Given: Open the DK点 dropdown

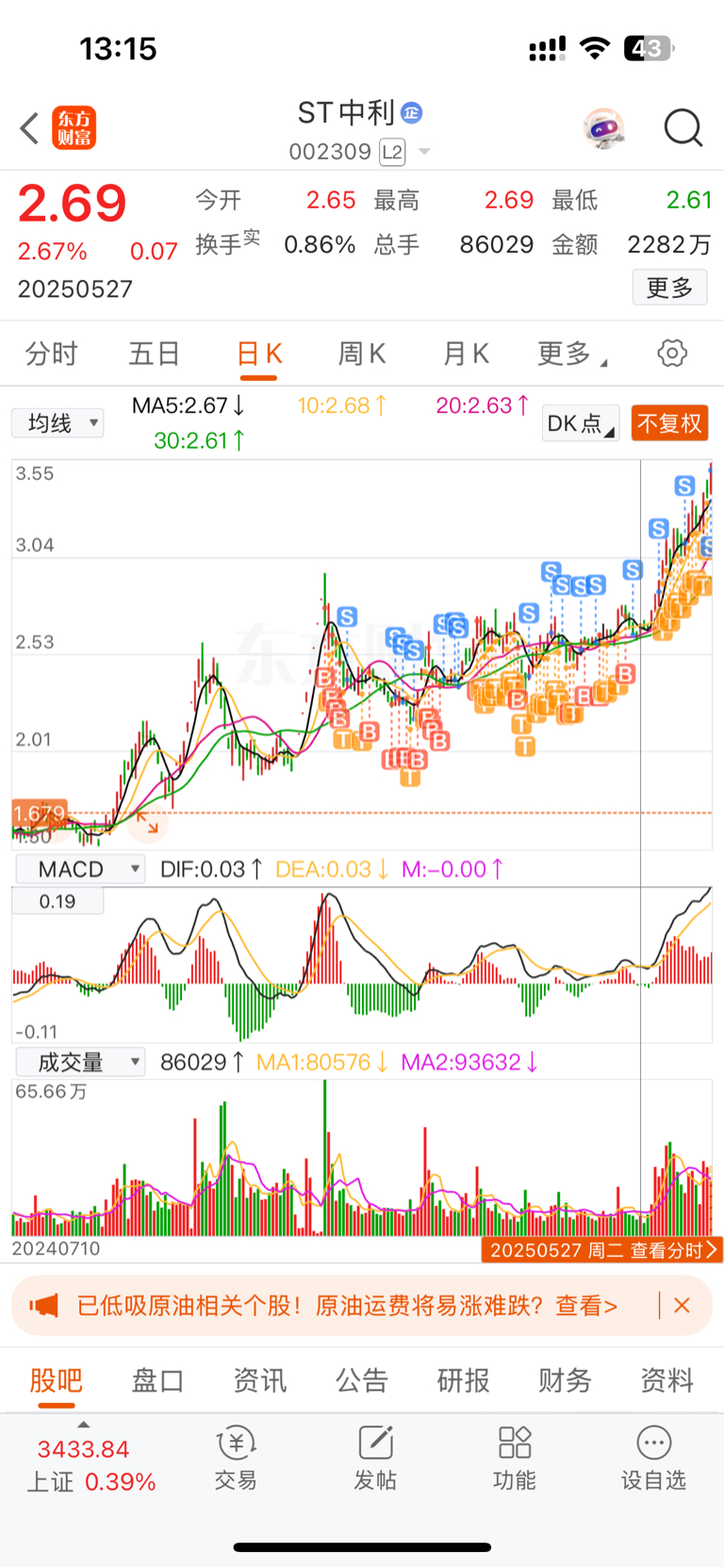Looking at the screenshot, I should 581,423.
